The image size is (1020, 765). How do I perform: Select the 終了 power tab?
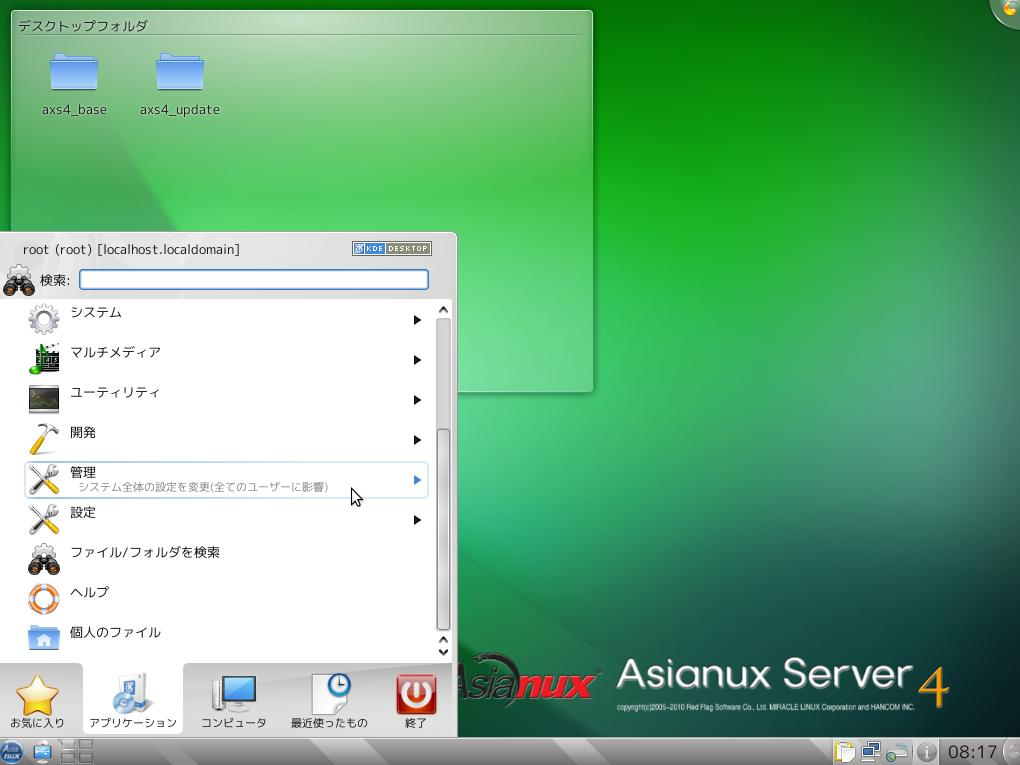416,700
